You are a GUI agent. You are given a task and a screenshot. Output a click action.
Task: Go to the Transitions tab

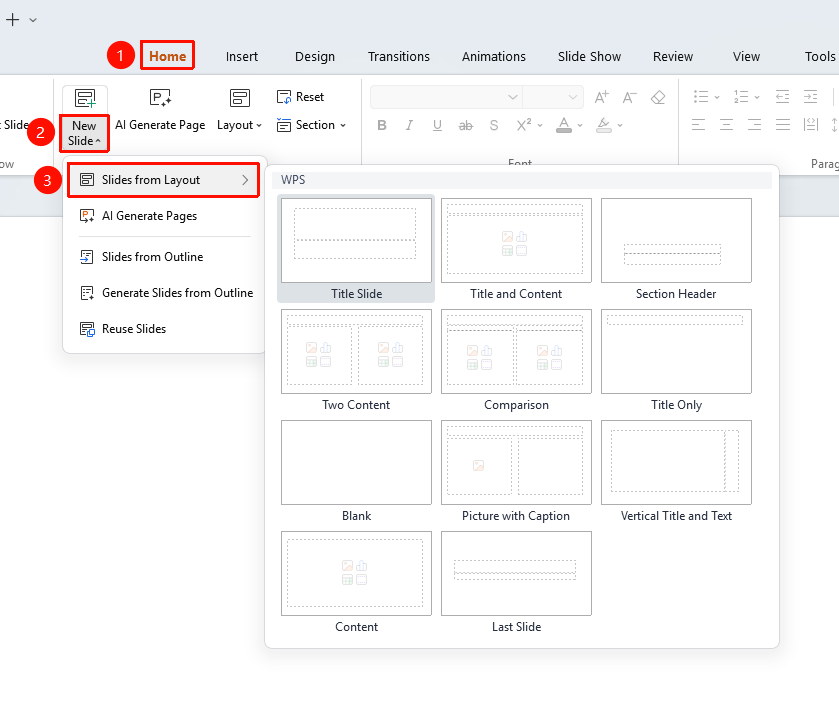pos(399,57)
